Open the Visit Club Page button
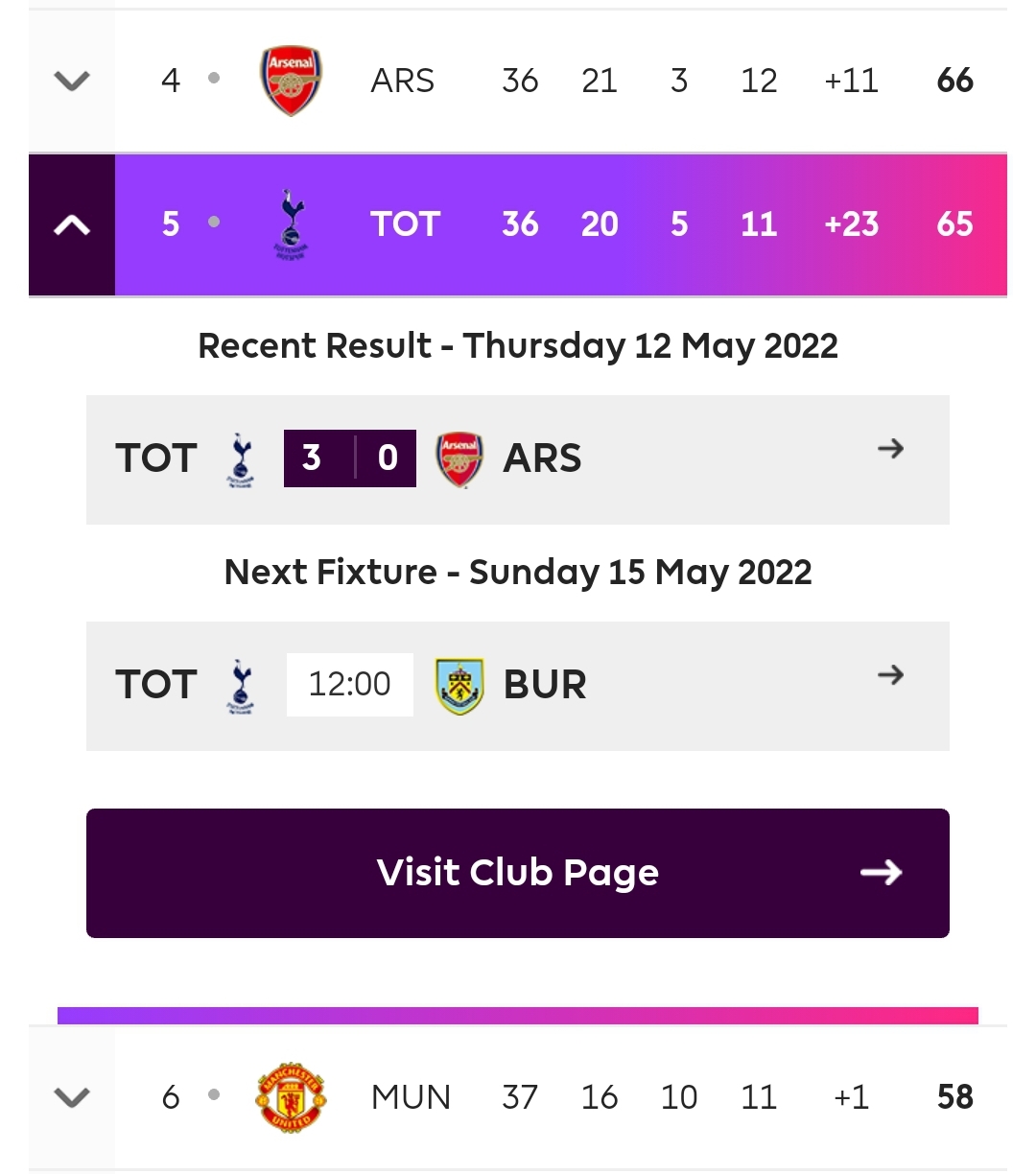 pos(518,873)
